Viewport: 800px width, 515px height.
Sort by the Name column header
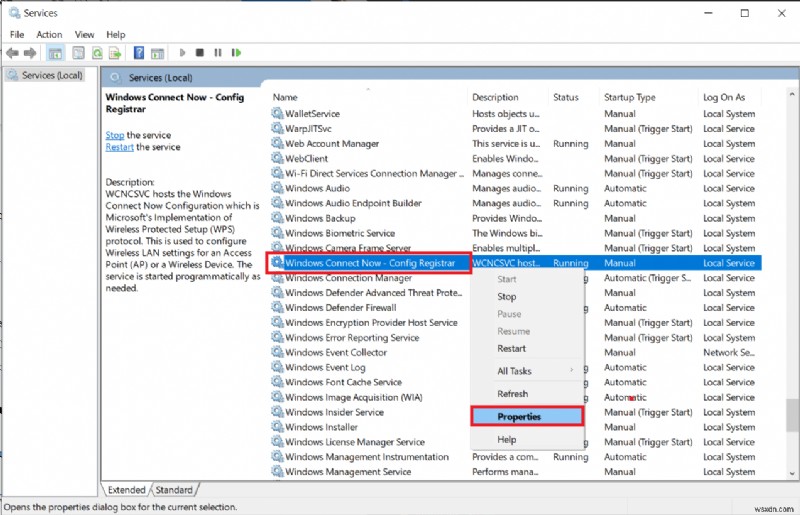[x=366, y=97]
